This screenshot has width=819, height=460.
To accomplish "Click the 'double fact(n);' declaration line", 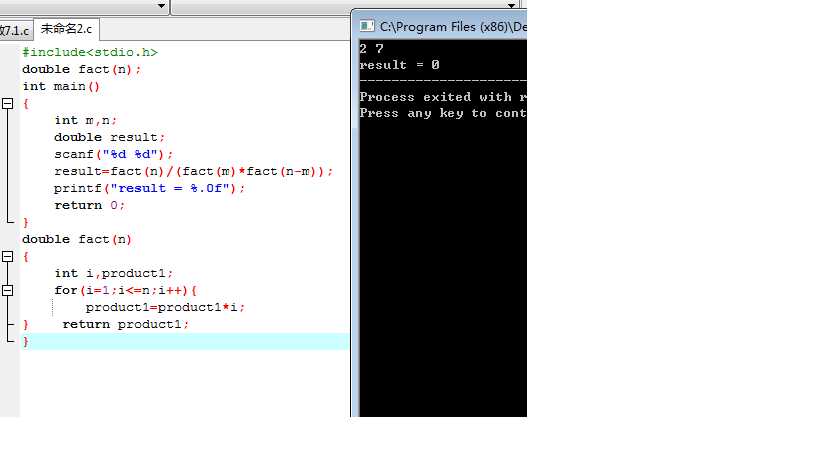I will [81, 69].
